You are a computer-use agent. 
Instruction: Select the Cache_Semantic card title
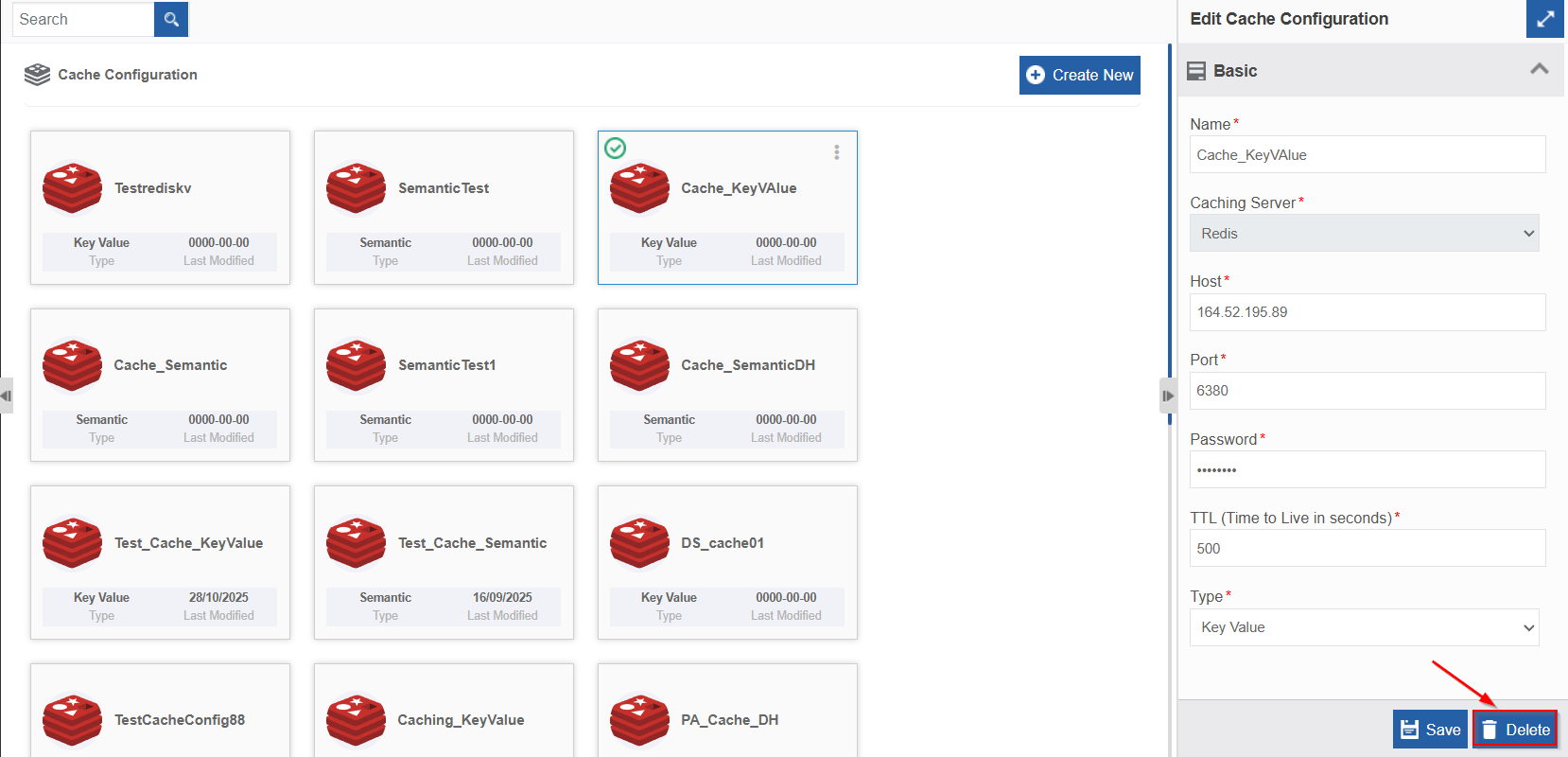tap(170, 365)
